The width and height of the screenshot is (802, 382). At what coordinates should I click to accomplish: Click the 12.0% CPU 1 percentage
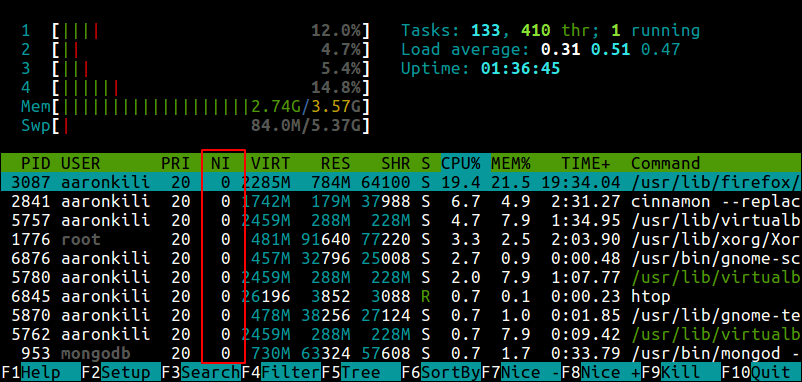[x=336, y=31]
